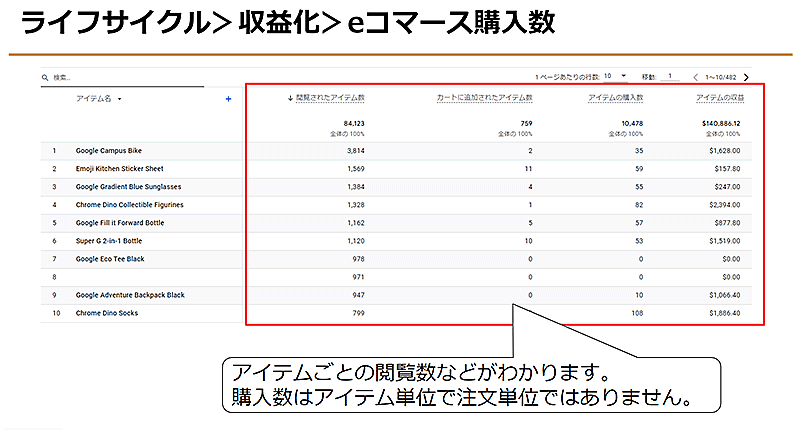Sort by アイテムの購入数 column header
Image resolution: width=800 pixels, height=430 pixels.
[614, 98]
